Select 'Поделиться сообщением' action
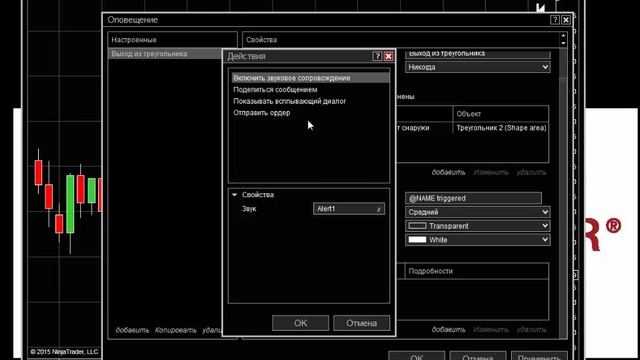The width and height of the screenshot is (640, 360). point(275,90)
